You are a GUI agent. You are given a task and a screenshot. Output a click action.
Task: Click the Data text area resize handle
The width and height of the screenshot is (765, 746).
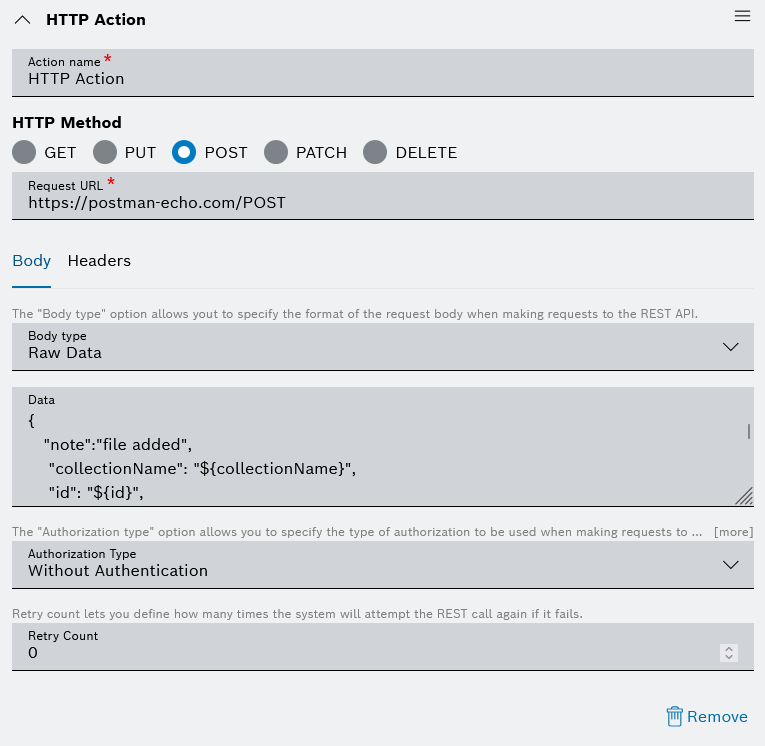(x=744, y=496)
